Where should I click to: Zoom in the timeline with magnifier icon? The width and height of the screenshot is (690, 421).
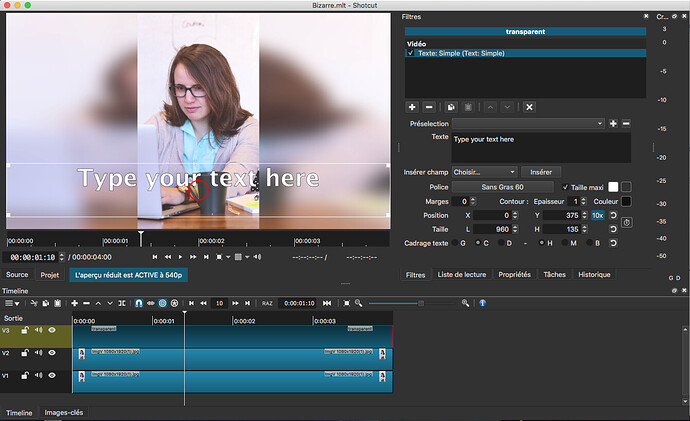(x=465, y=303)
